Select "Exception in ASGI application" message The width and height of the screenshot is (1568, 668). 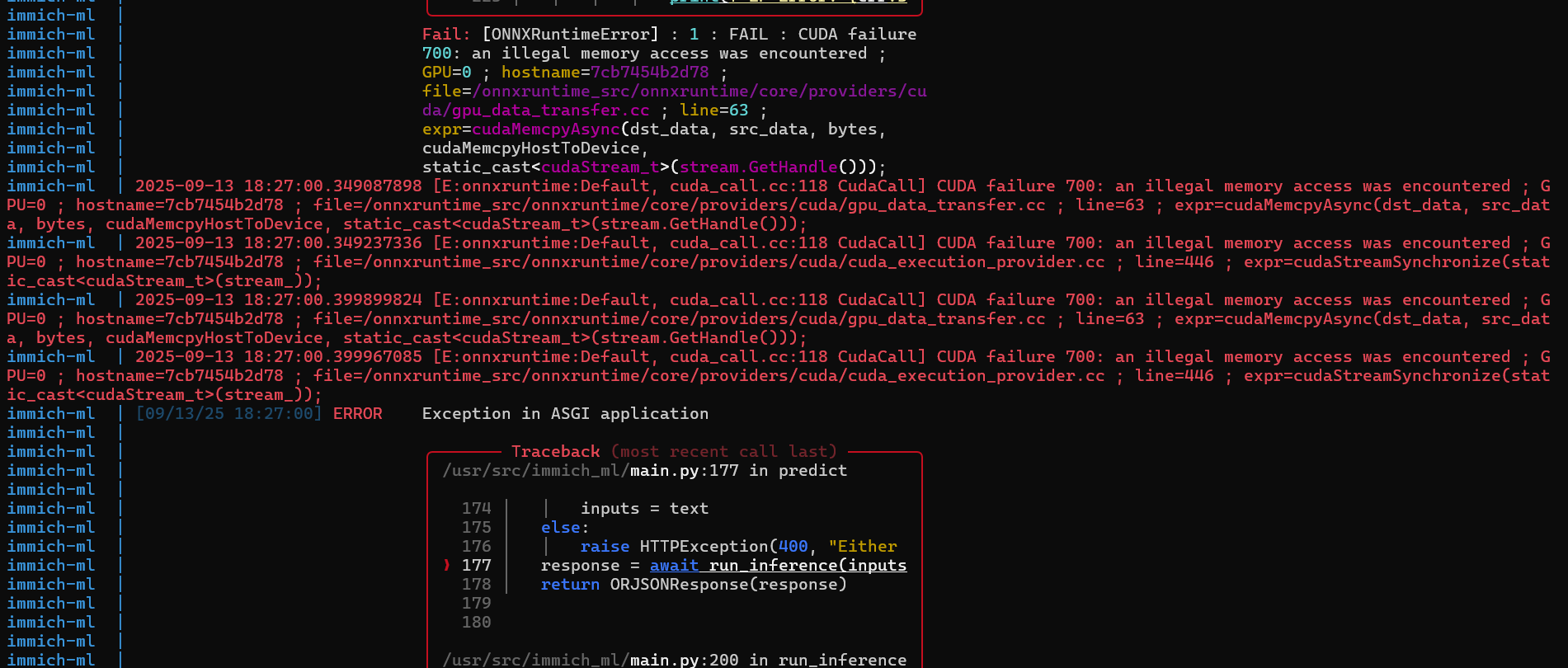pyautogui.click(x=565, y=413)
